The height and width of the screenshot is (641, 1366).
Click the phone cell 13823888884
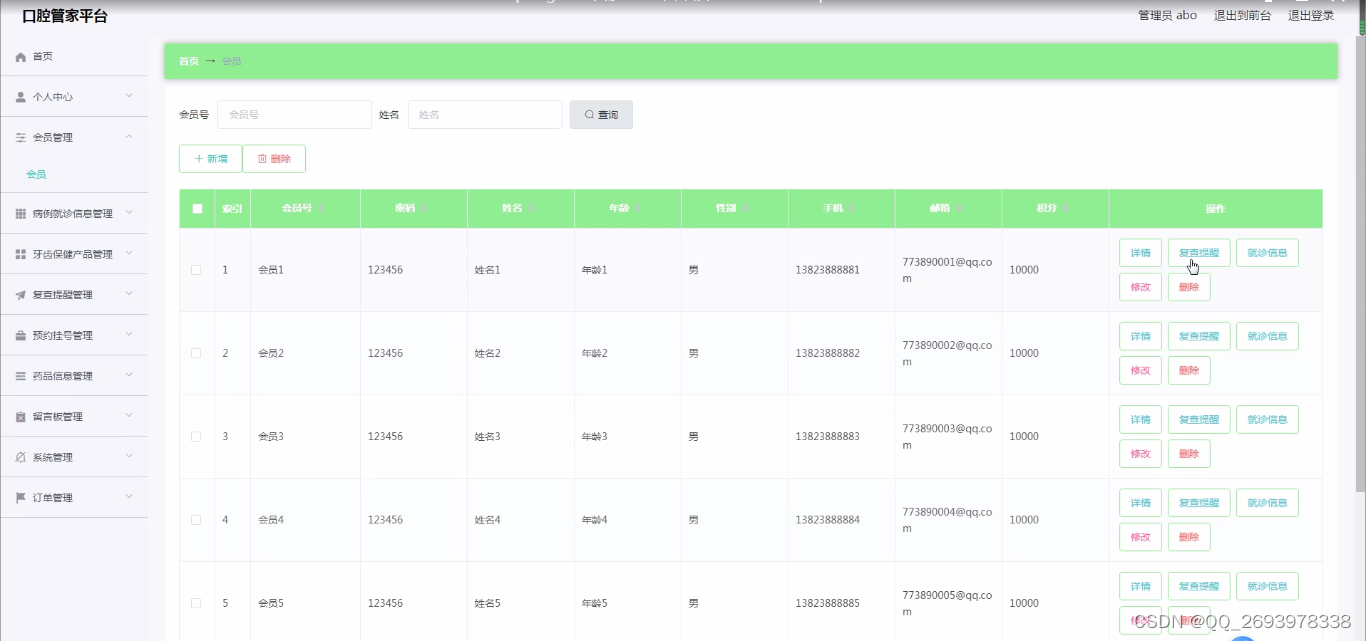click(x=827, y=520)
